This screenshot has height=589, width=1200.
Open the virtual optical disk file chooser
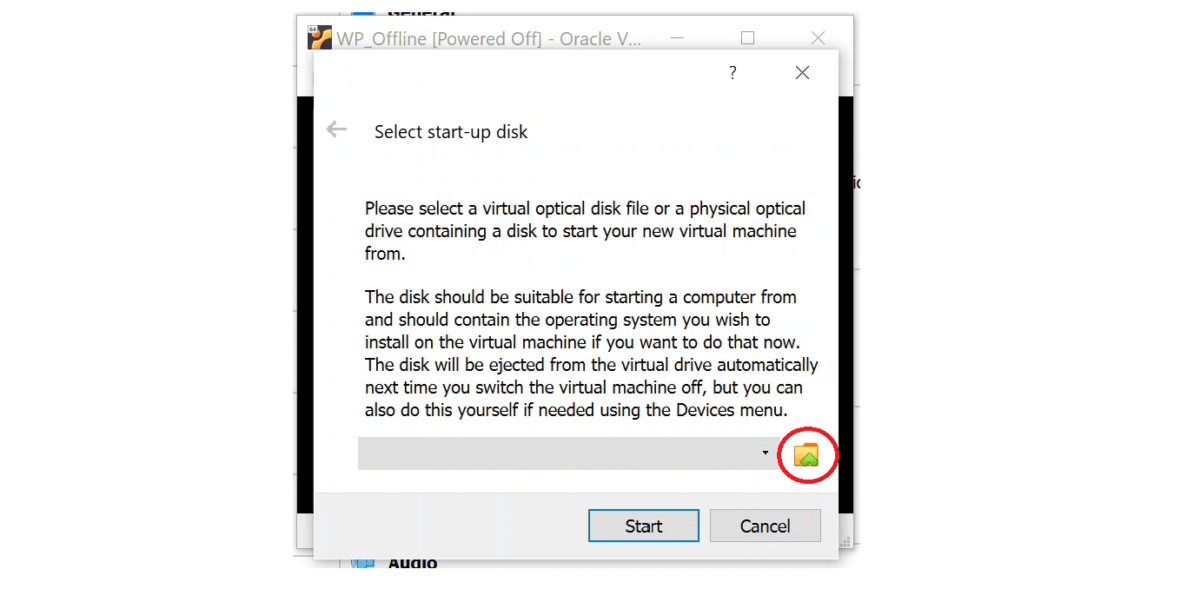(806, 455)
